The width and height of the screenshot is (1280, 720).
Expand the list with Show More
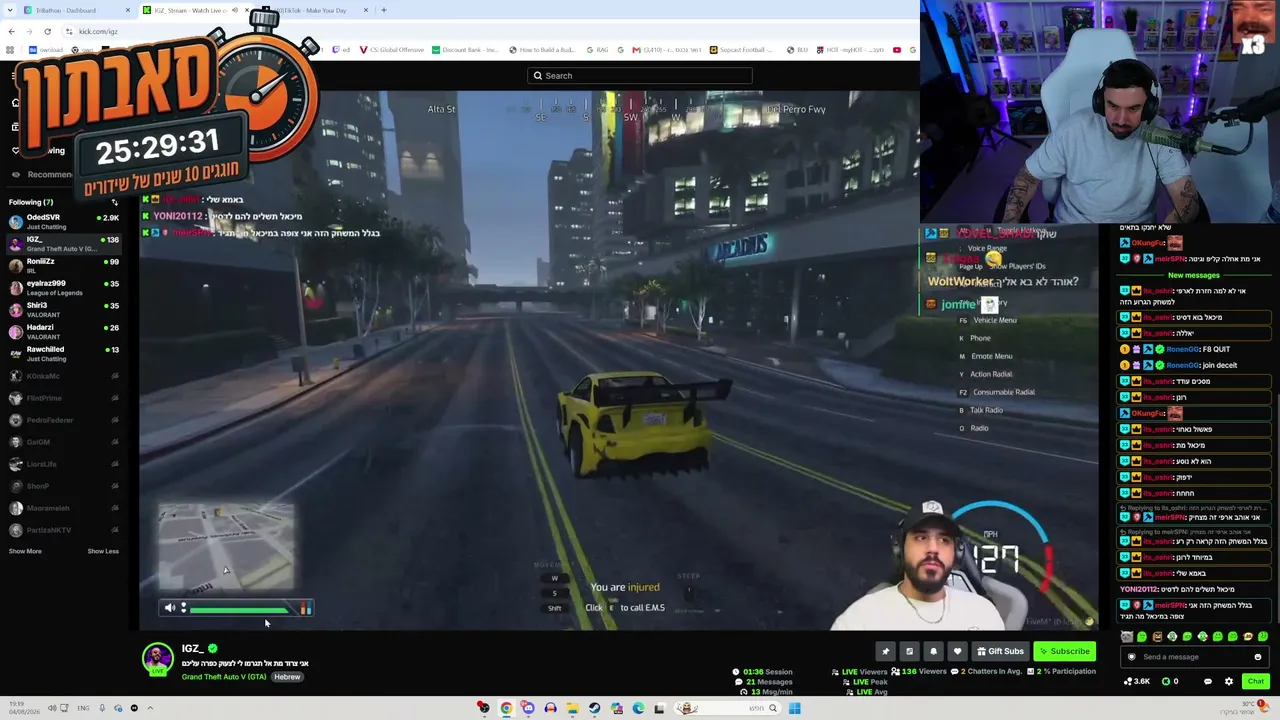pyautogui.click(x=25, y=551)
